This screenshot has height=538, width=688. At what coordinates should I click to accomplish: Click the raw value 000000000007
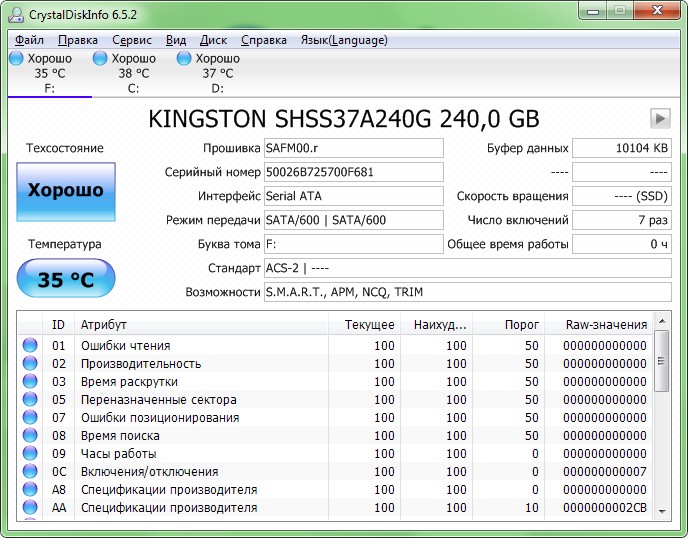click(605, 471)
